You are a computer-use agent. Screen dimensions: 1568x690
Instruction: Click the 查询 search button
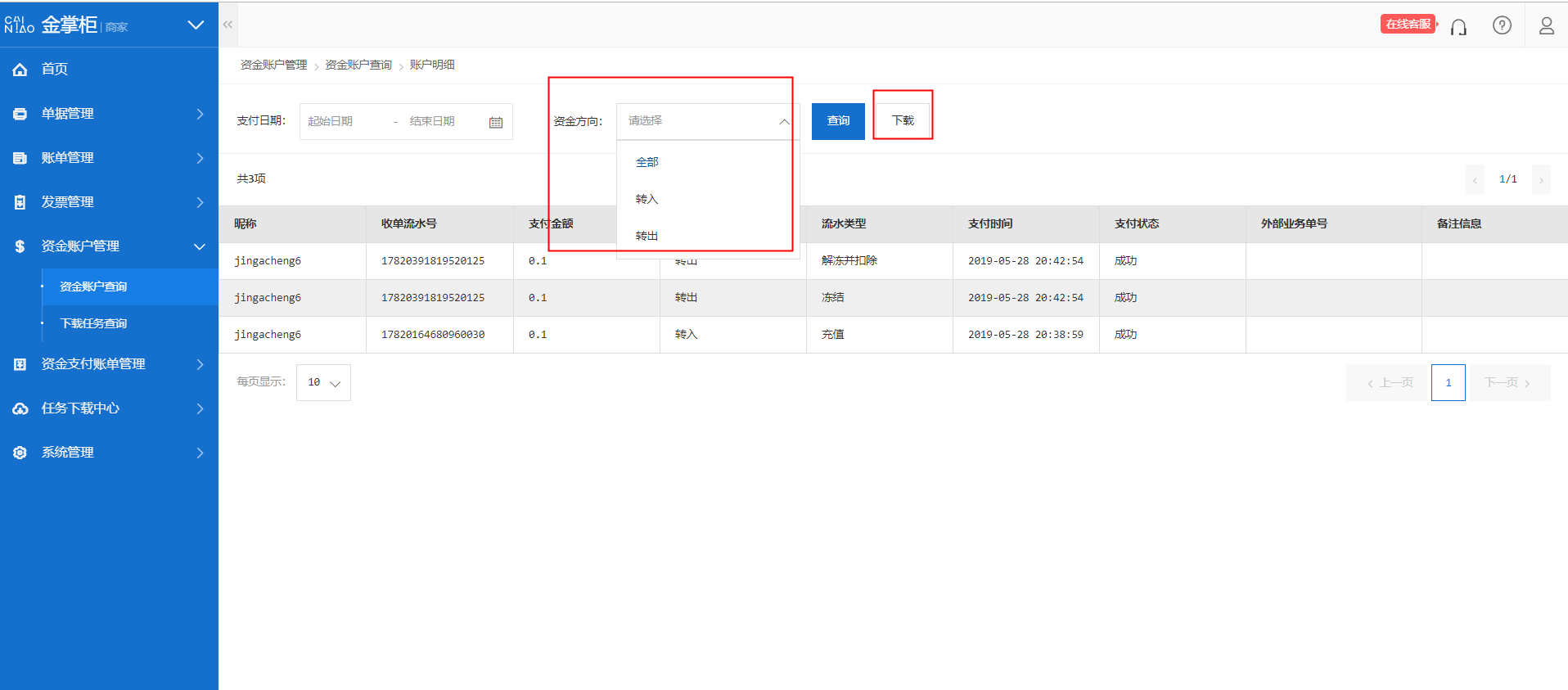tap(838, 121)
